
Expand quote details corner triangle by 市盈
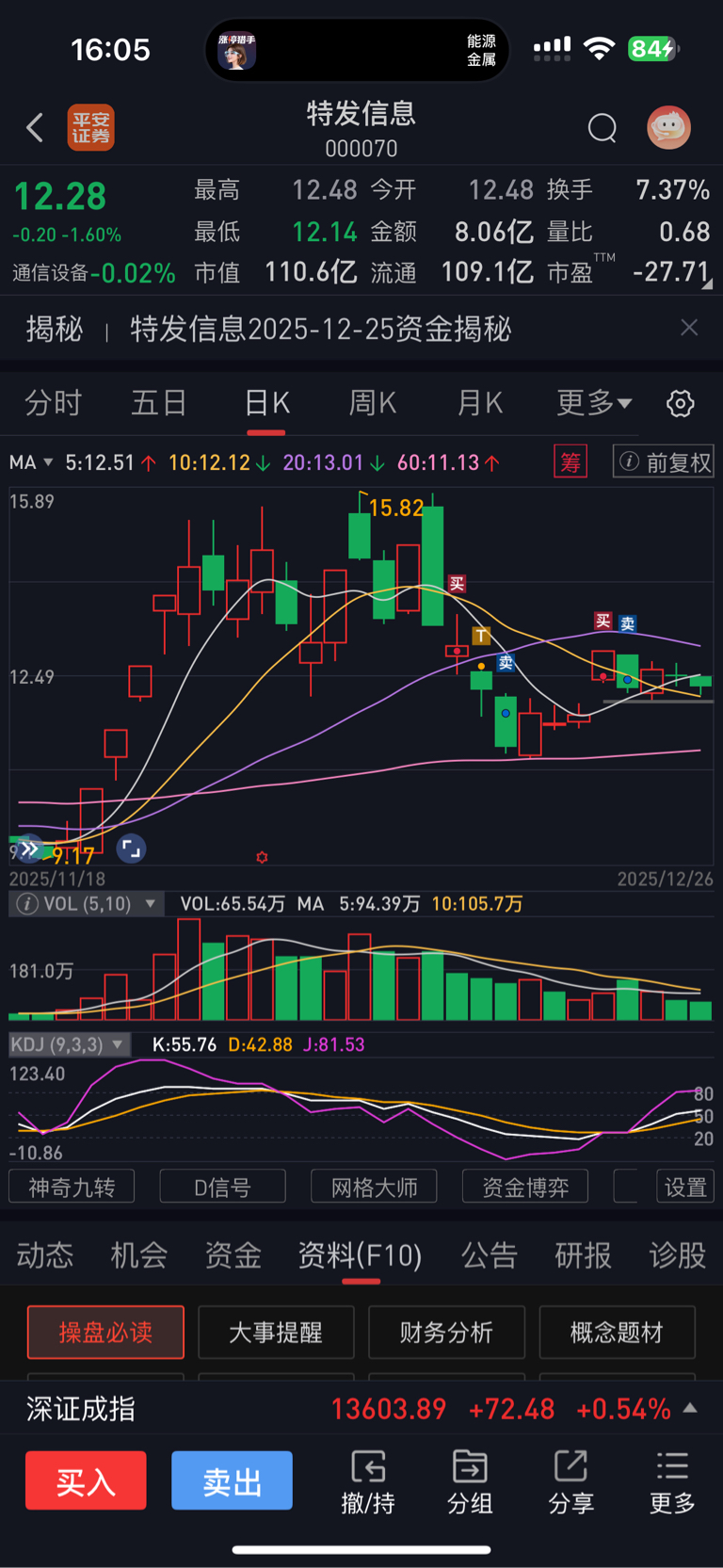click(x=707, y=283)
